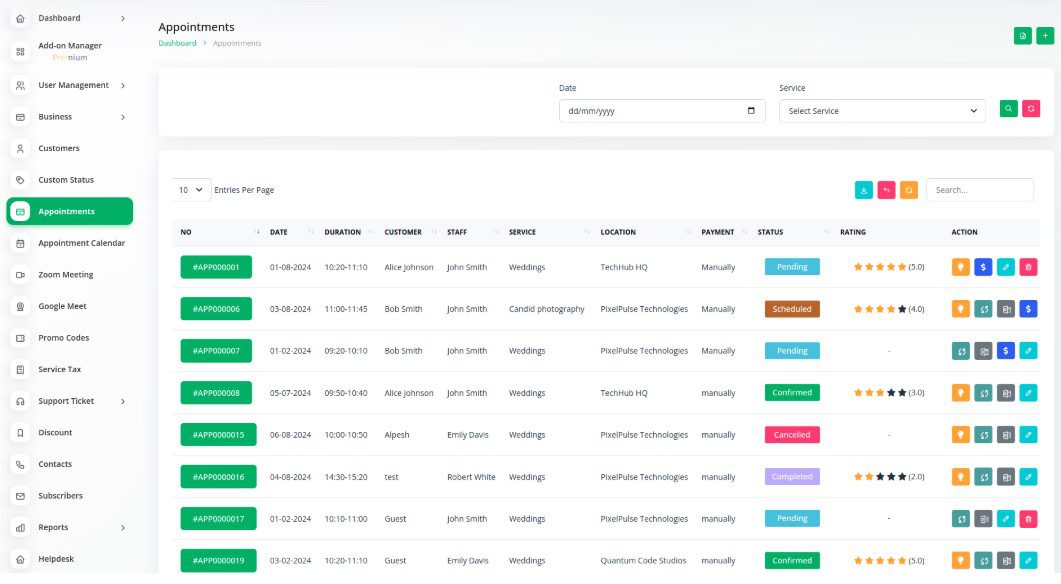Click the orange lightbulb icon for #APP000008
The height and width of the screenshot is (584, 1061).
point(961,393)
